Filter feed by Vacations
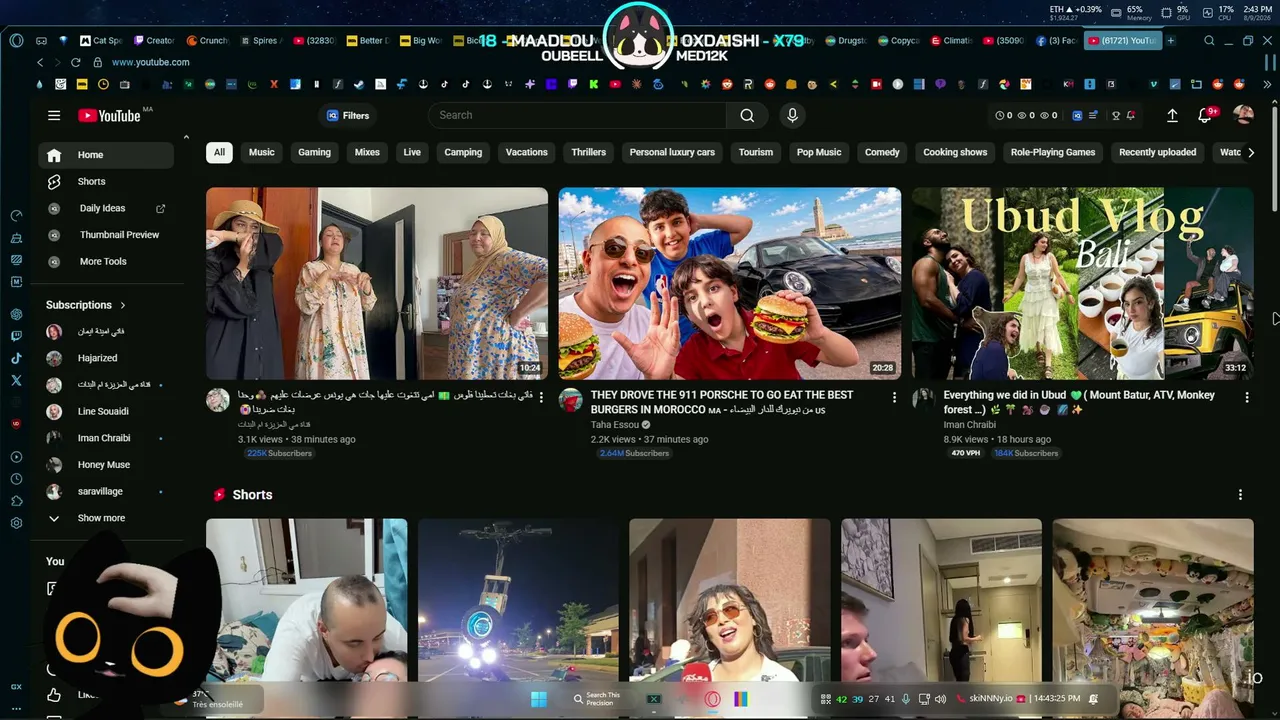Image resolution: width=1280 pixels, height=720 pixels. pyautogui.click(x=527, y=152)
